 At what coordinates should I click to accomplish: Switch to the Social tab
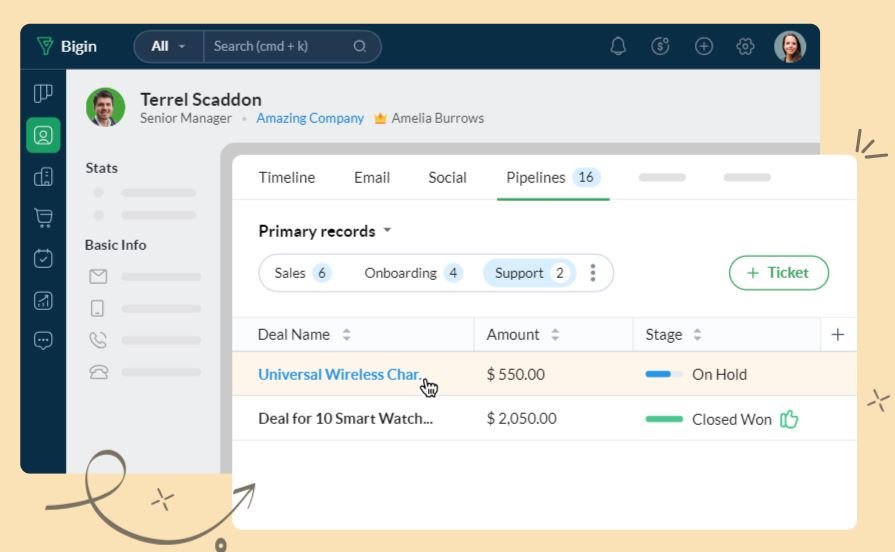(448, 178)
